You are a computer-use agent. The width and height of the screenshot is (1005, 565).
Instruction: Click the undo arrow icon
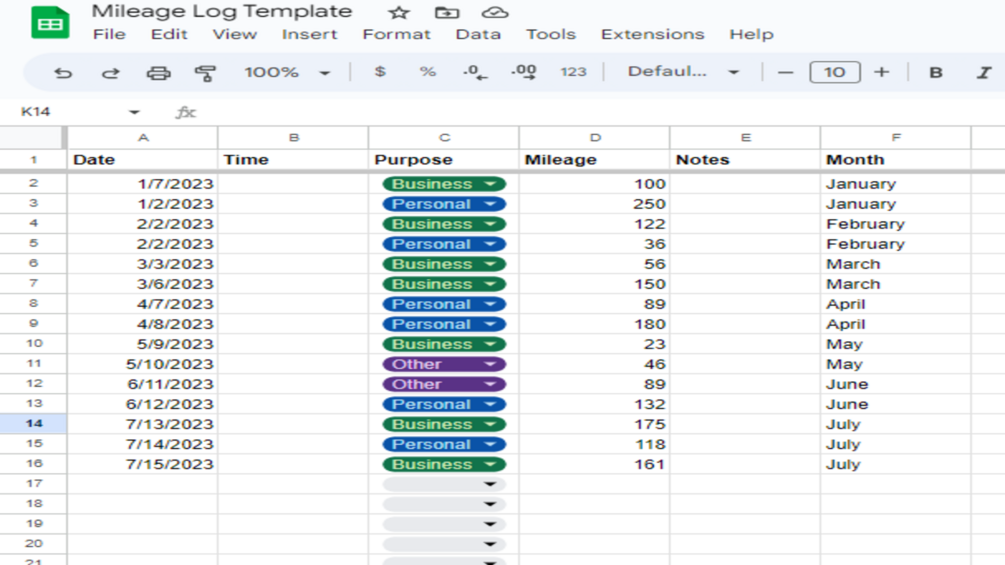pyautogui.click(x=63, y=72)
